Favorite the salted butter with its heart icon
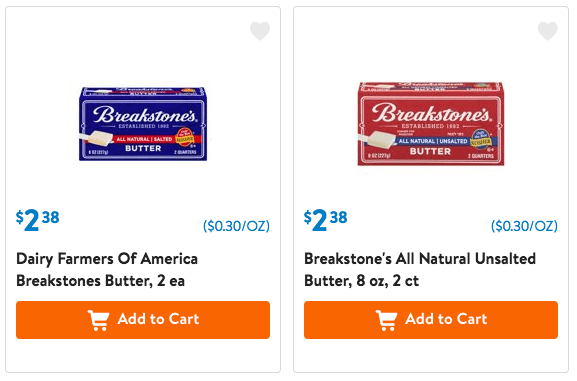Image resolution: width=577 pixels, height=381 pixels. pos(260,31)
